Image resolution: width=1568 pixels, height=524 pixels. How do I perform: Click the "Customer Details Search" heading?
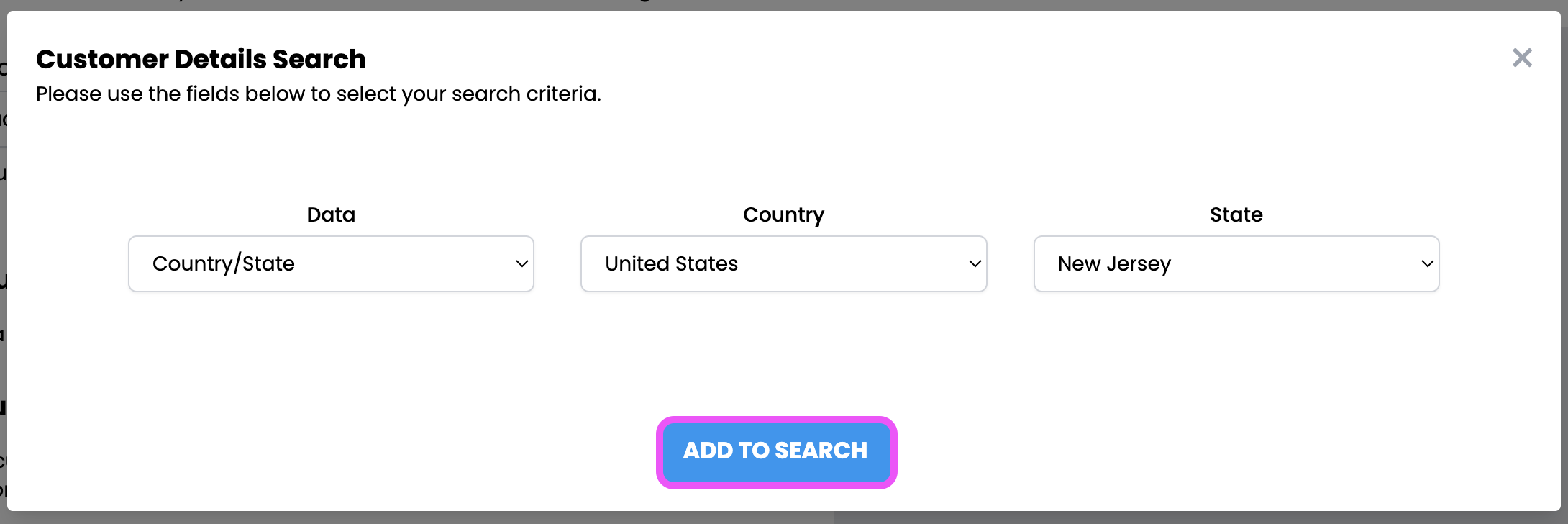point(201,59)
